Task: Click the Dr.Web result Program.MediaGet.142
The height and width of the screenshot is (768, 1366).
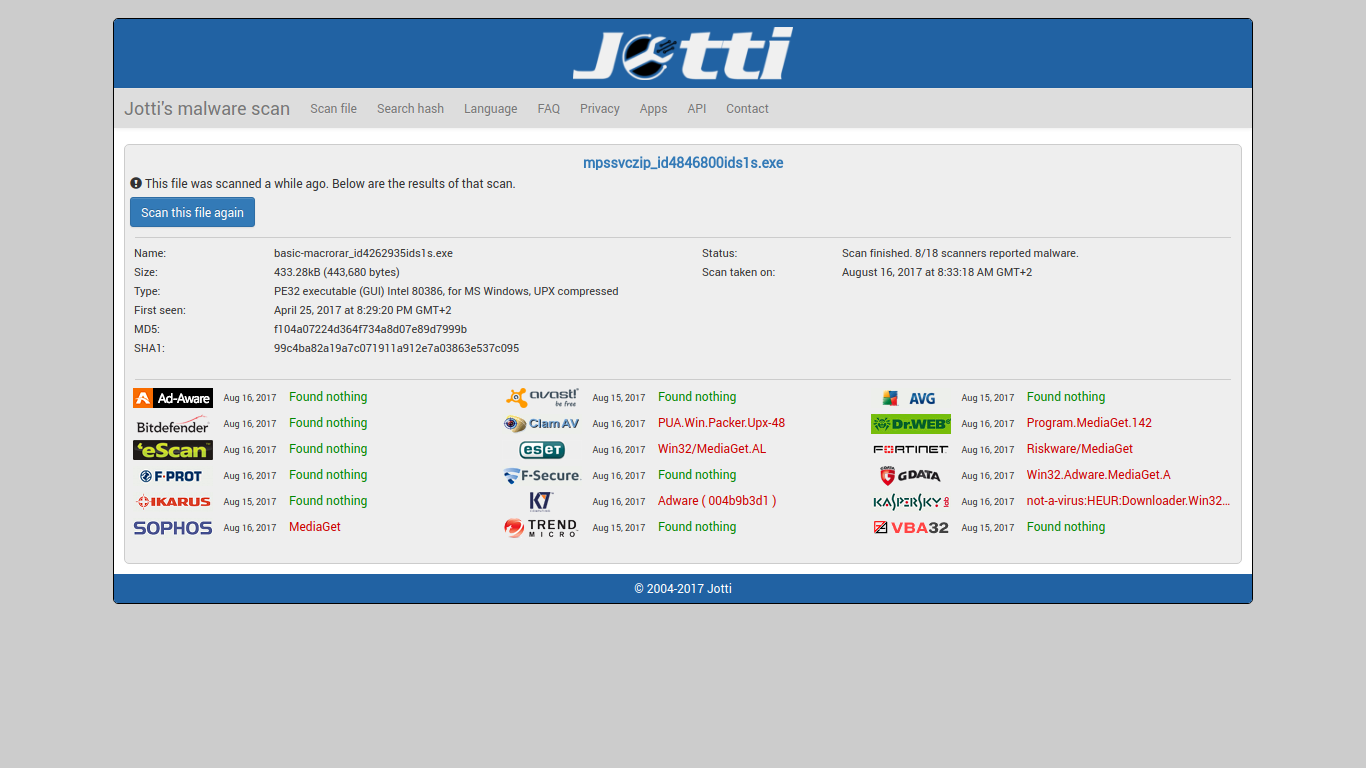Action: tap(1089, 423)
